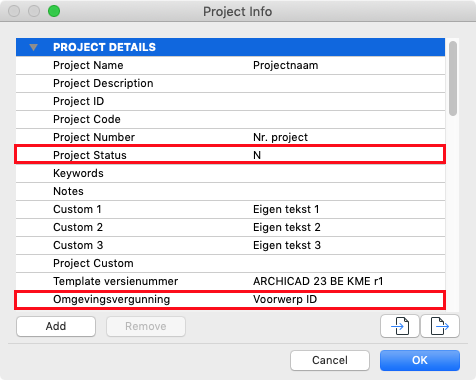Select the PROJECT DETAILS header row

230,47
